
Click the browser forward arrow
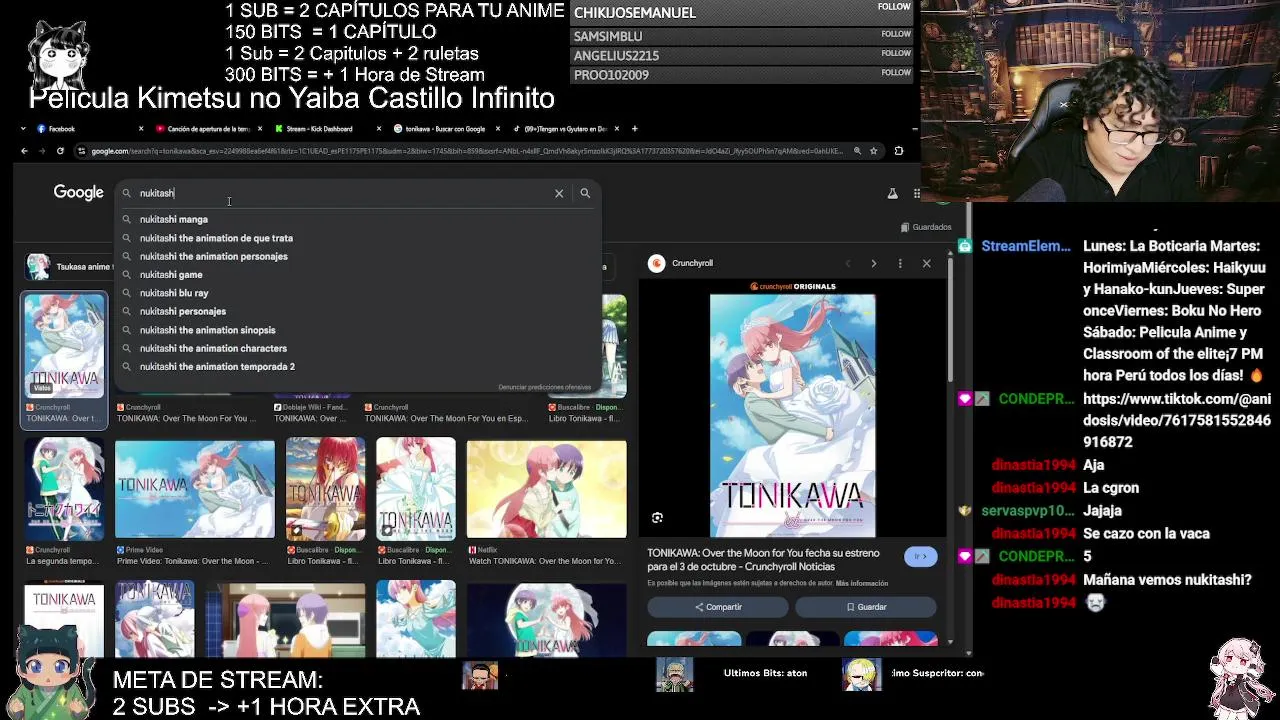(x=42, y=151)
